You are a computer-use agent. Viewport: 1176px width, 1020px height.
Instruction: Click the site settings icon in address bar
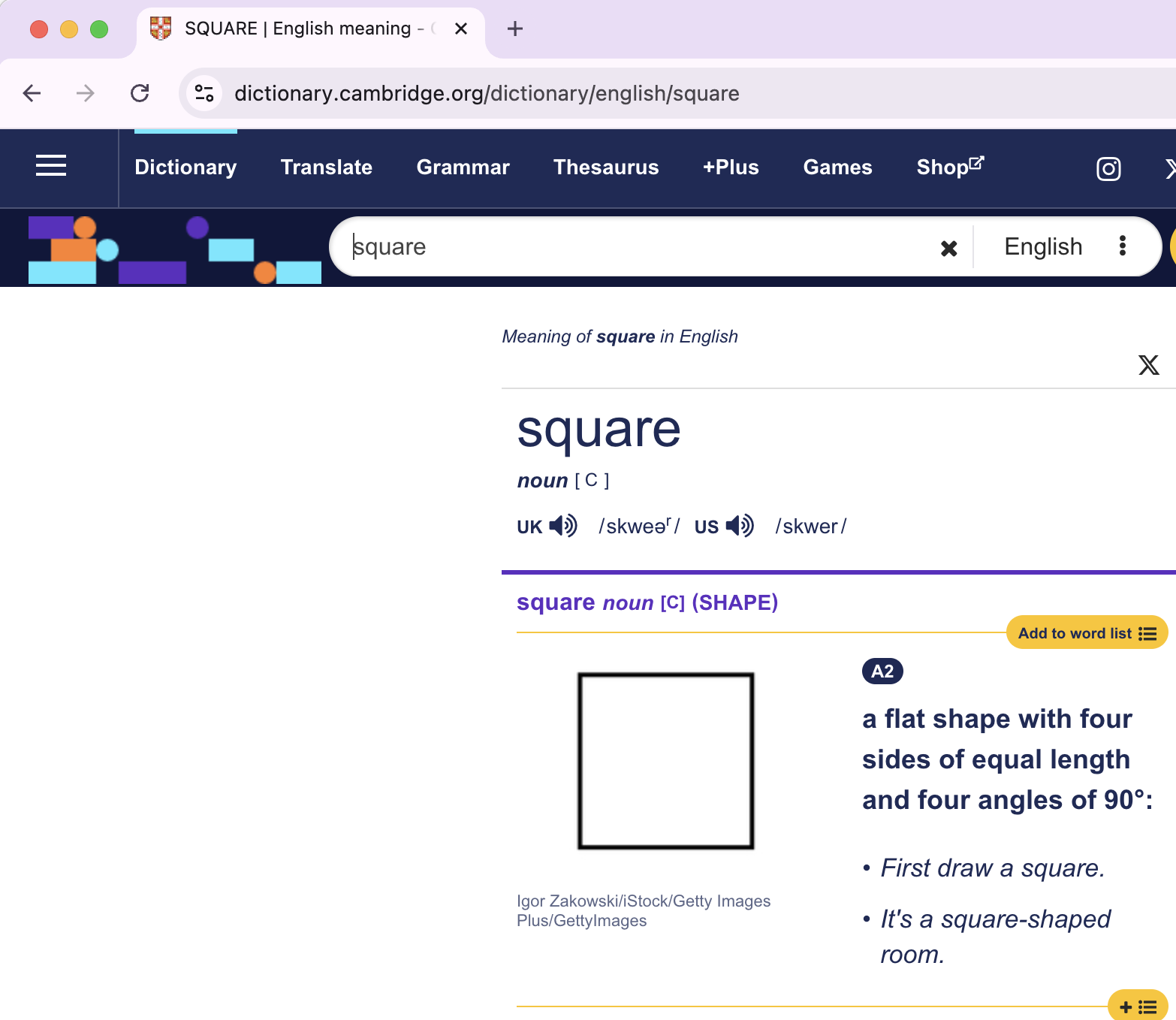[x=203, y=93]
